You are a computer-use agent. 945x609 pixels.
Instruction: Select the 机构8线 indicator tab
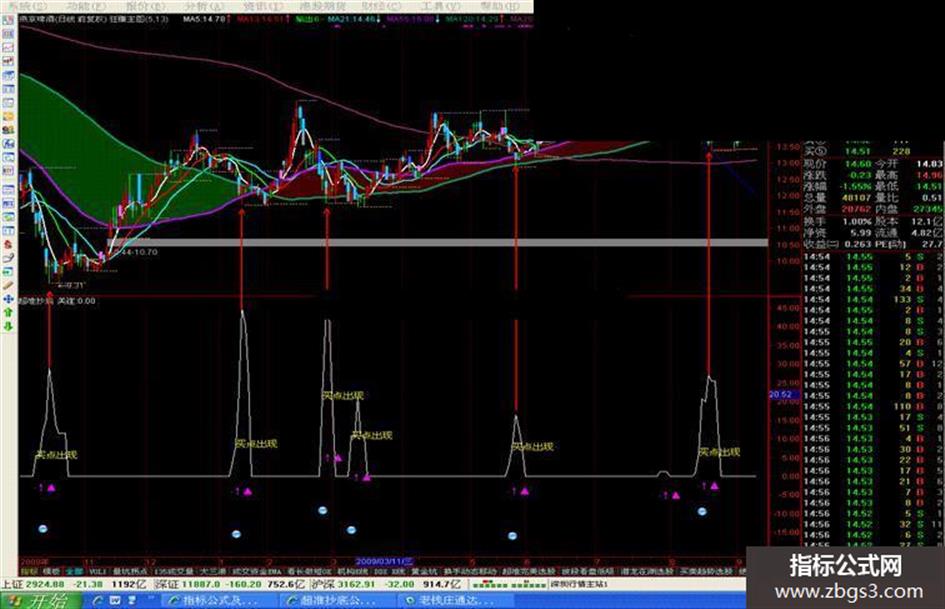coord(351,571)
